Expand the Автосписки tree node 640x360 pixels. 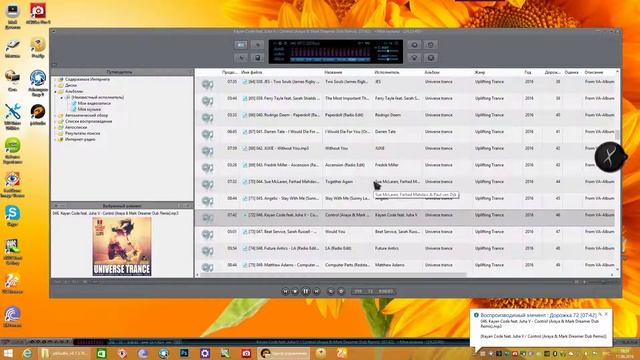point(56,127)
